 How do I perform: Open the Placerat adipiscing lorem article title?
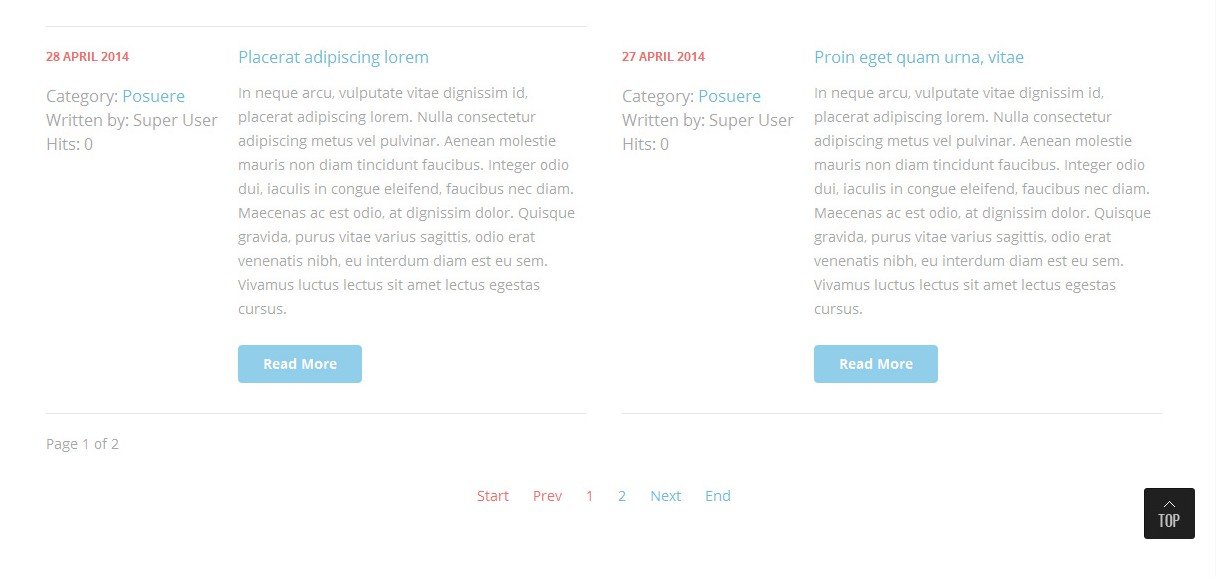tap(333, 57)
